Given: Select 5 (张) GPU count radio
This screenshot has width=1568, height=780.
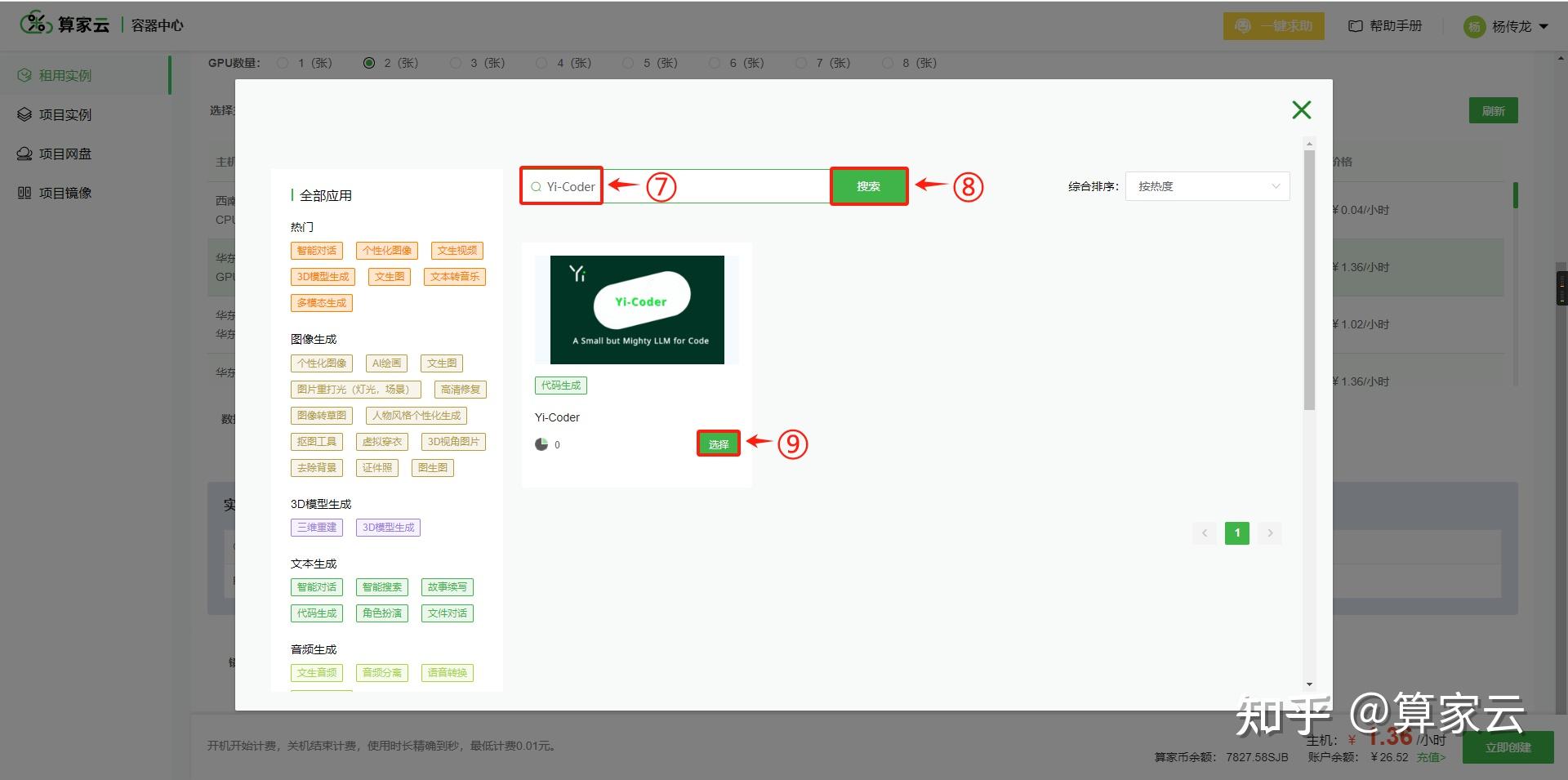Looking at the screenshot, I should [x=628, y=63].
